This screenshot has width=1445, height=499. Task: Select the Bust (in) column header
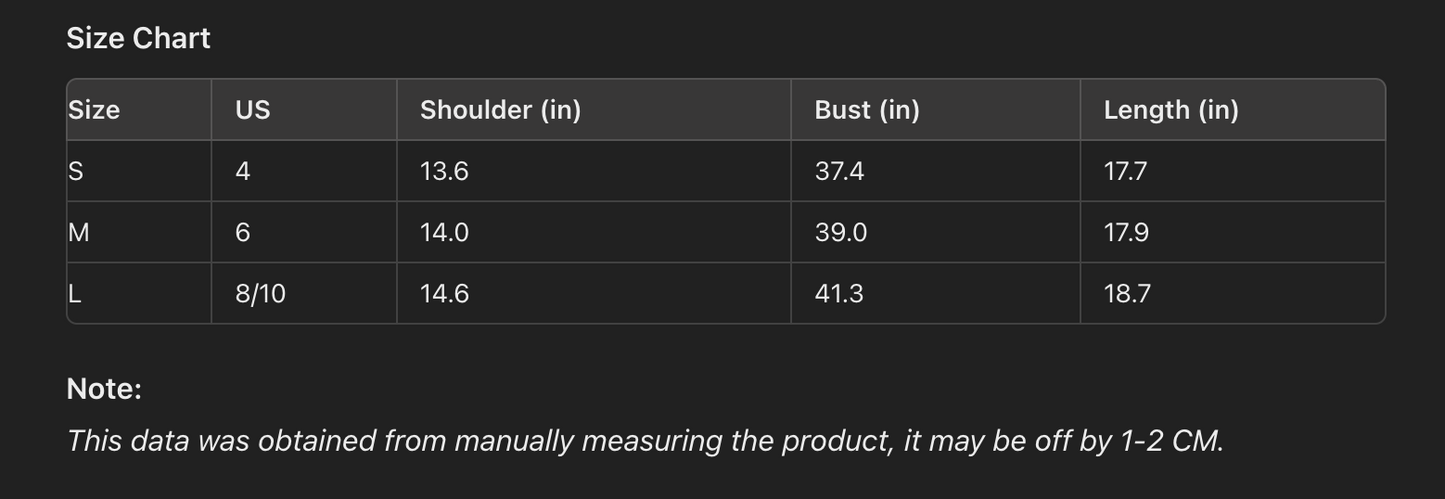[x=867, y=110]
